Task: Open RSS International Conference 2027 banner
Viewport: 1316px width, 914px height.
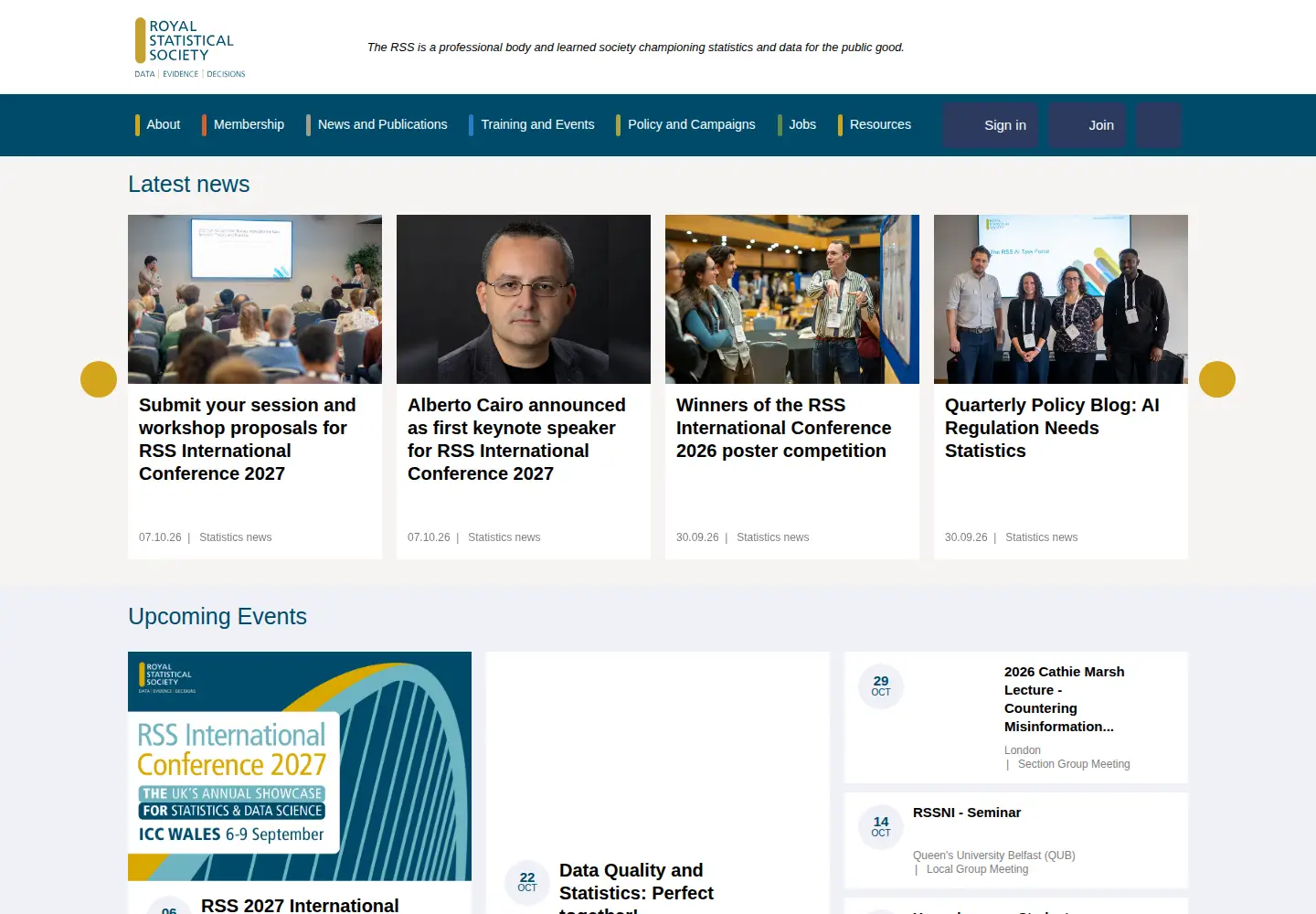Action: 300,766
